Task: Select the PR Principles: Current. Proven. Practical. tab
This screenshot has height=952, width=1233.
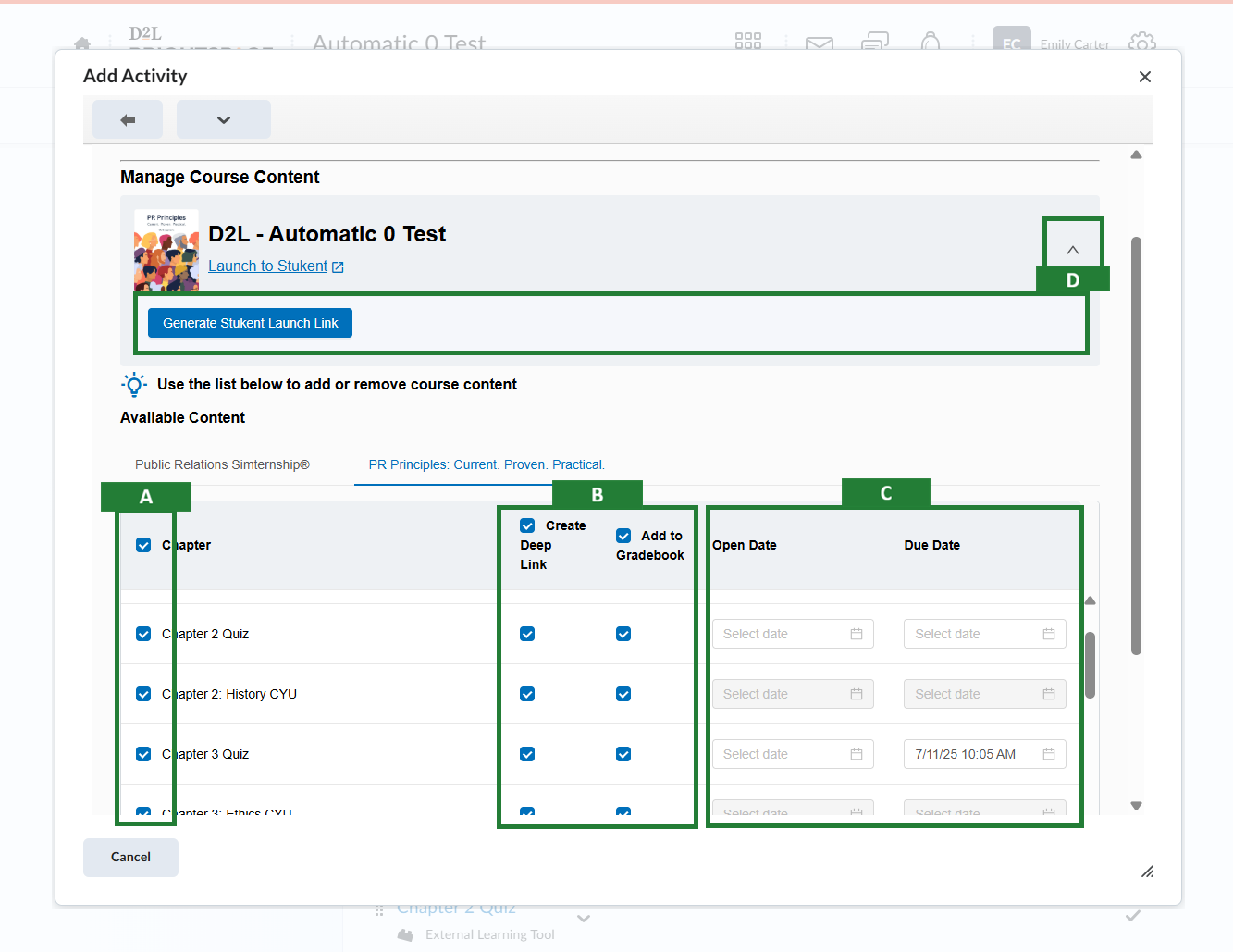Action: point(487,464)
